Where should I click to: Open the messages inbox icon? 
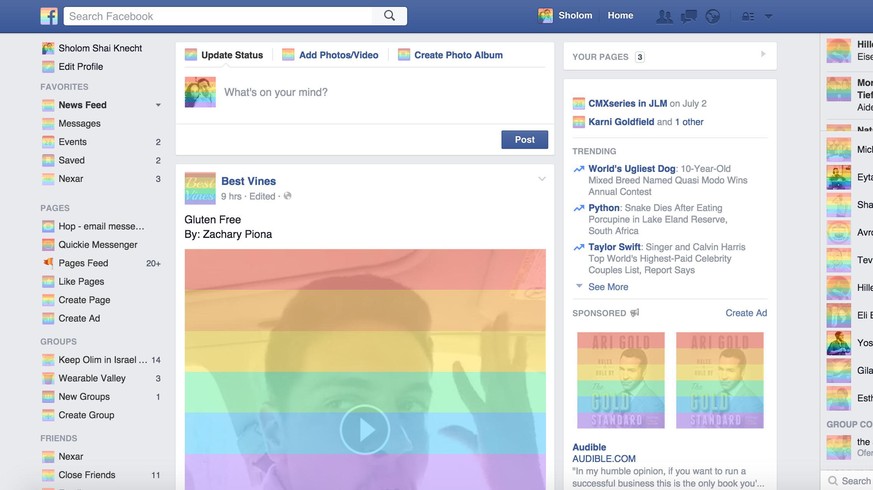[x=689, y=16]
